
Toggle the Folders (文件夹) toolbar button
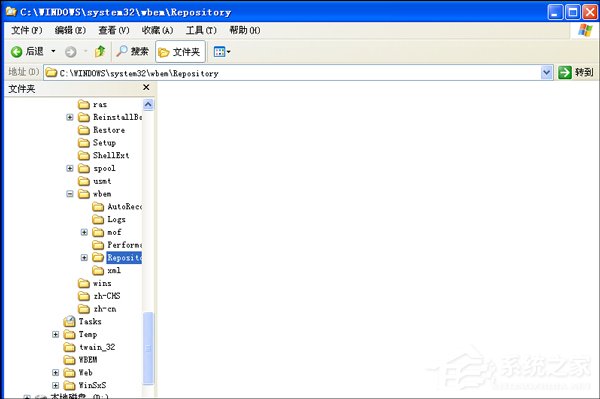[180, 52]
